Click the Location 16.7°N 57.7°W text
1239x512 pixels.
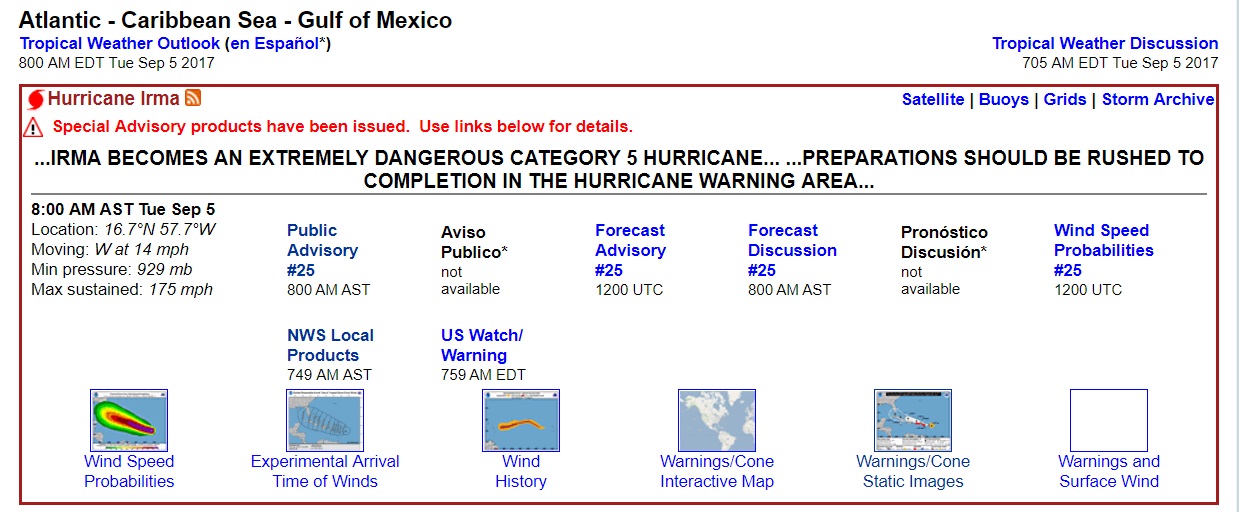[x=123, y=230]
